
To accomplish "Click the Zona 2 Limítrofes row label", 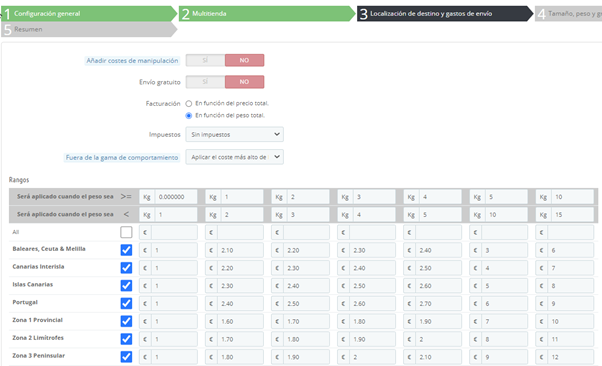I will 38,338.
